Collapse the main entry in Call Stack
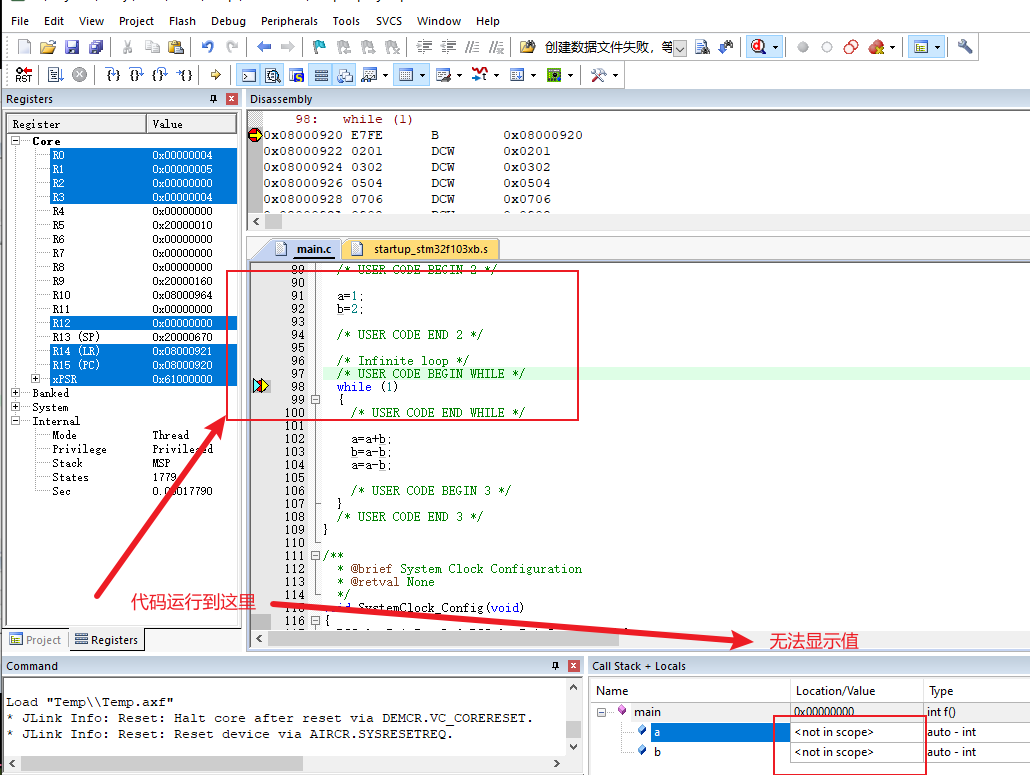The image size is (1030, 775). (x=601, y=712)
